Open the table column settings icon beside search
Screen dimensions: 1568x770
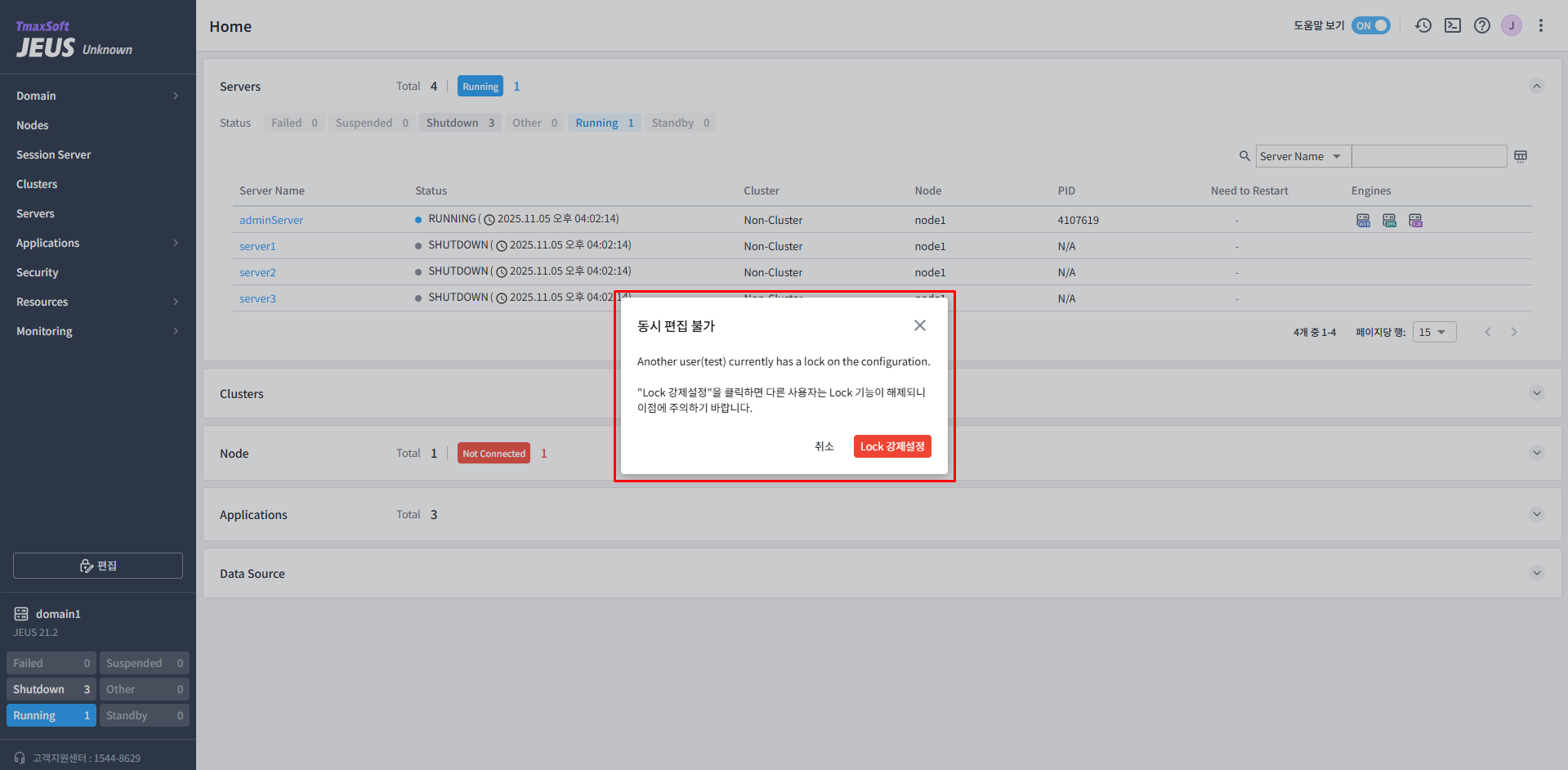pos(1521,156)
